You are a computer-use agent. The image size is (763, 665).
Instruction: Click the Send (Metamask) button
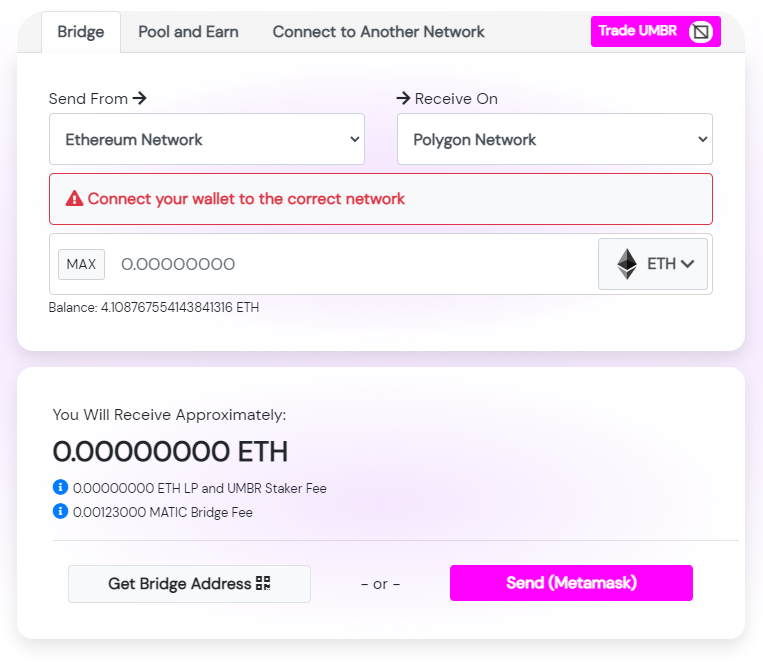pos(571,583)
